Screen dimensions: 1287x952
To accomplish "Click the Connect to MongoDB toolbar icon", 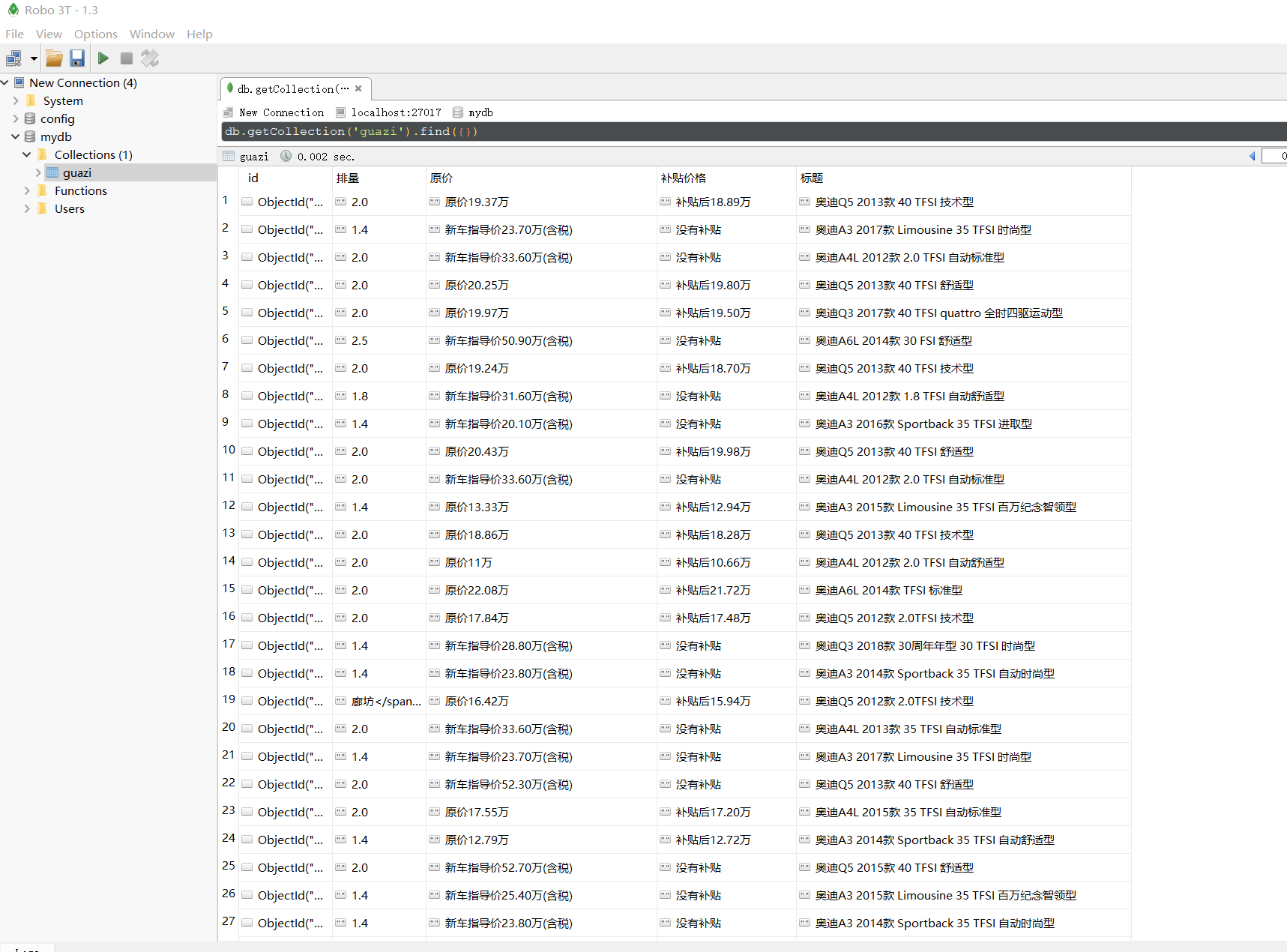I will pyautogui.click(x=13, y=58).
